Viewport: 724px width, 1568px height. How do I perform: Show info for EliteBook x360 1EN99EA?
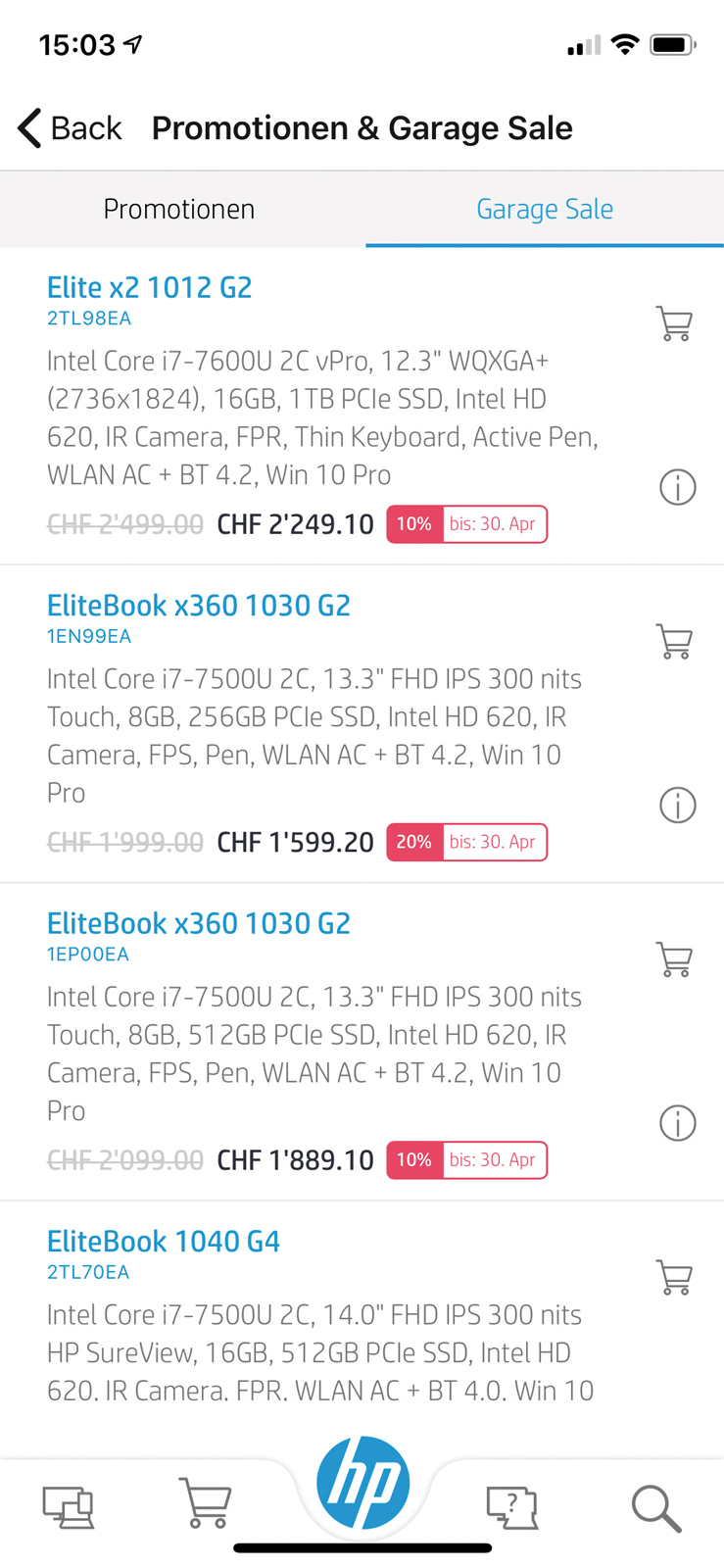[x=677, y=805]
